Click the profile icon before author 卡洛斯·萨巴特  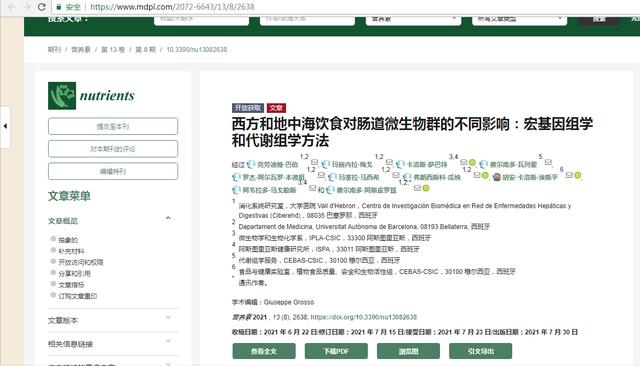click(x=400, y=164)
